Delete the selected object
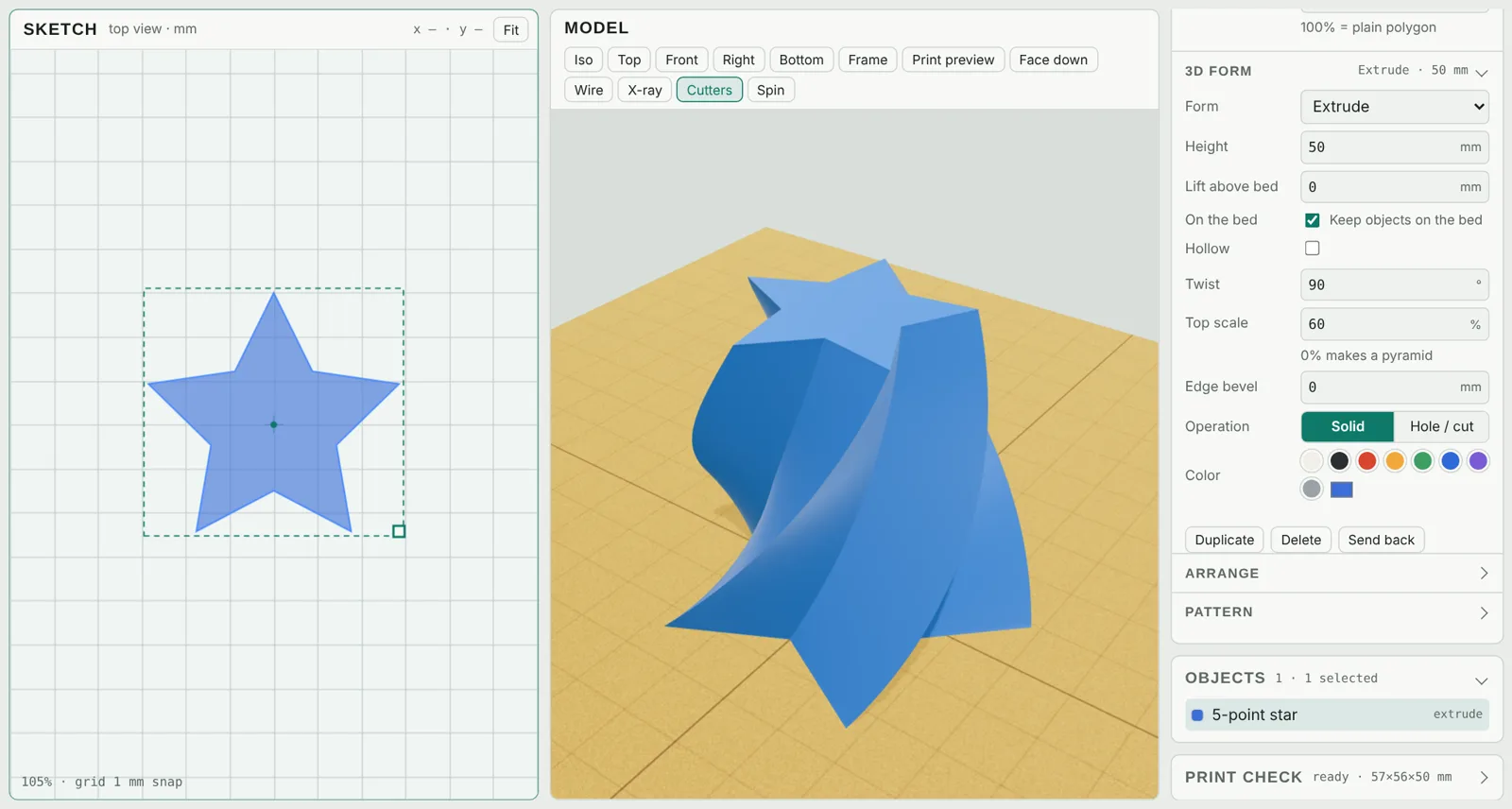 [1301, 540]
